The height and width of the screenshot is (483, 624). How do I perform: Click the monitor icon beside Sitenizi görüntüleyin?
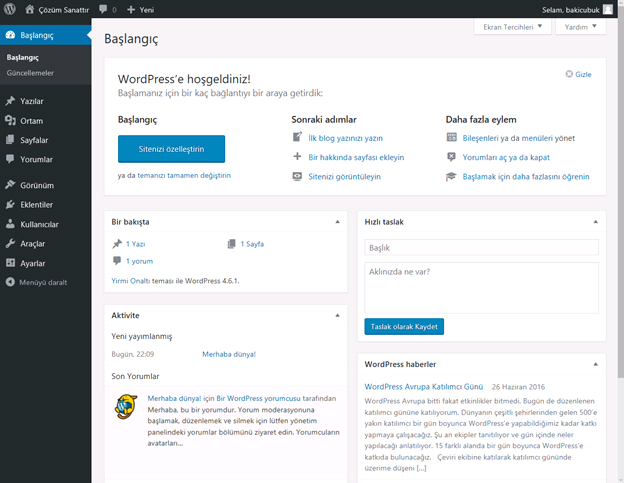coord(297,176)
